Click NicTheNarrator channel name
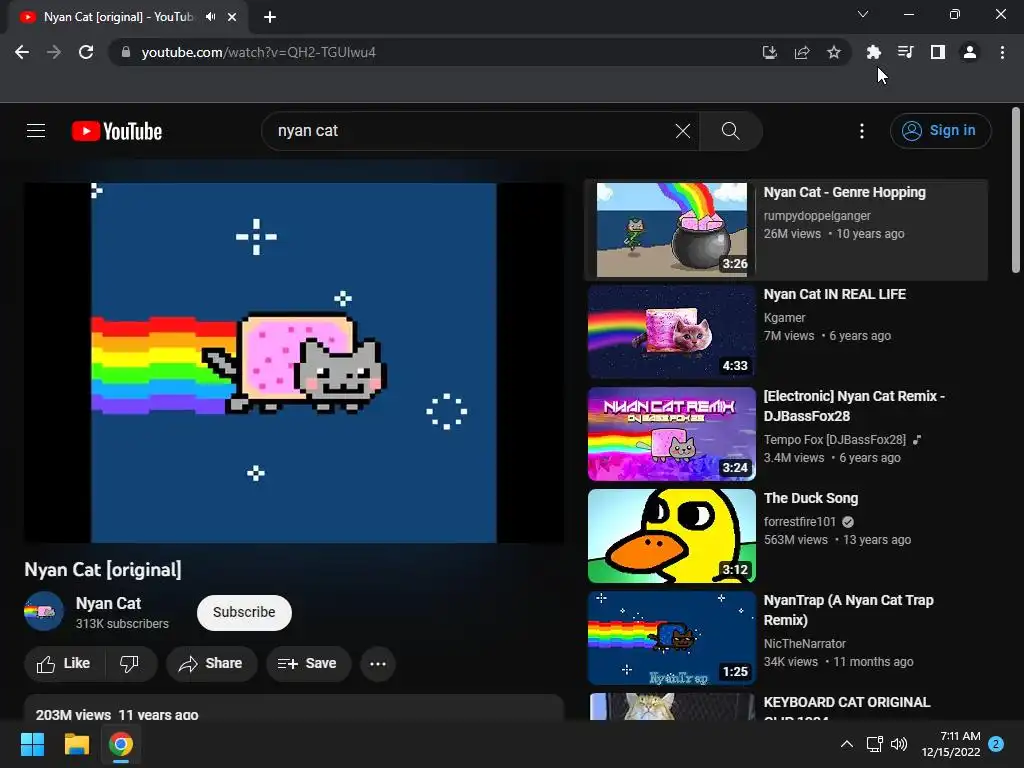1024x768 pixels. coord(805,643)
